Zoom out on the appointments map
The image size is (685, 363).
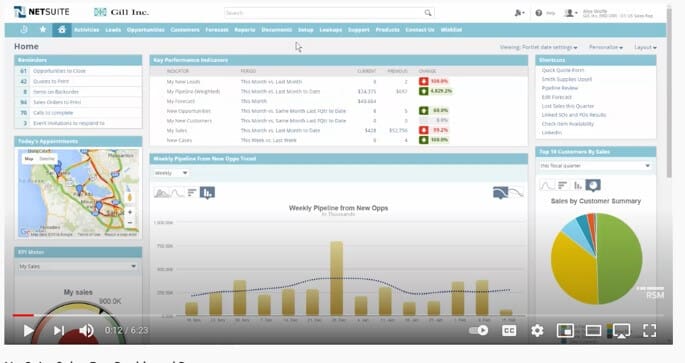click(x=130, y=222)
